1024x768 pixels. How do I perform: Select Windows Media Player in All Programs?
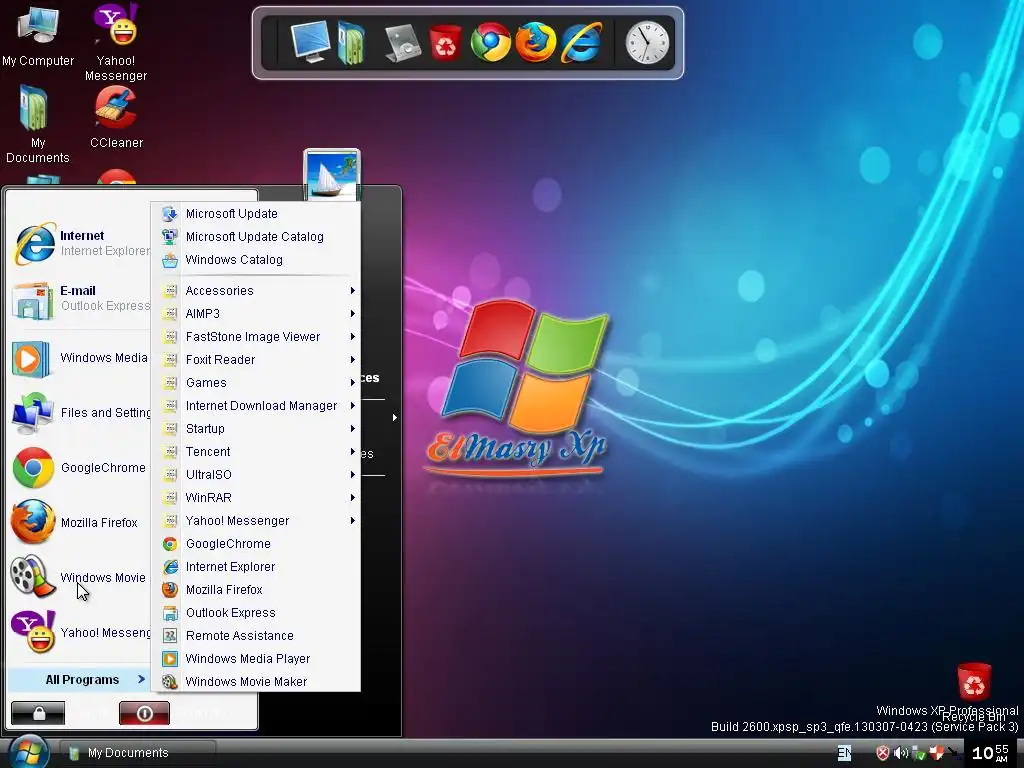[256, 658]
